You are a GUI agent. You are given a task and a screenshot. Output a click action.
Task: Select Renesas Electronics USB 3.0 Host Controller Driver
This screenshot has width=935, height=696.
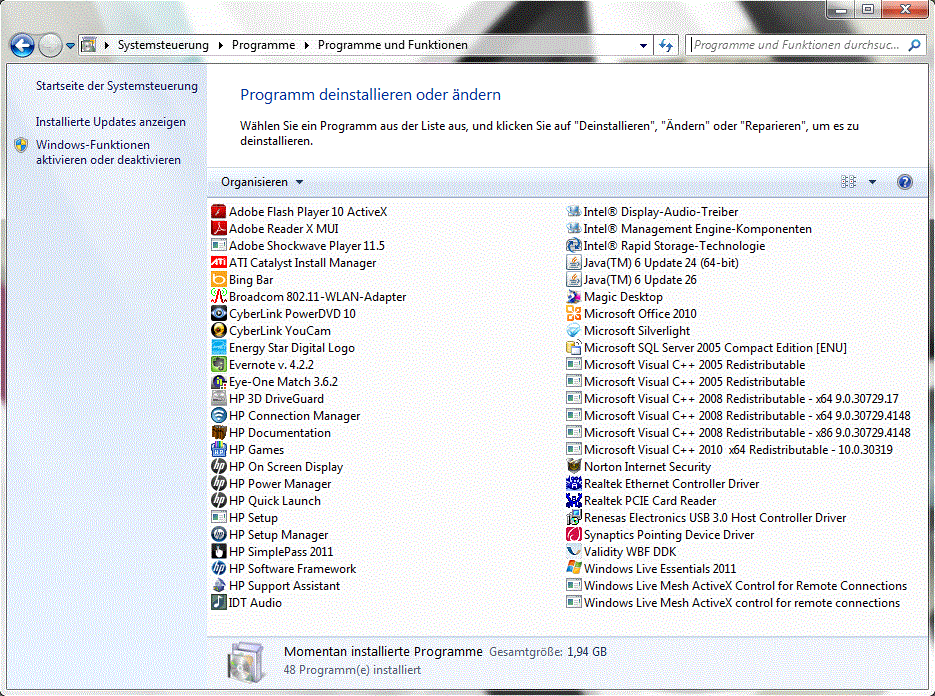[707, 518]
